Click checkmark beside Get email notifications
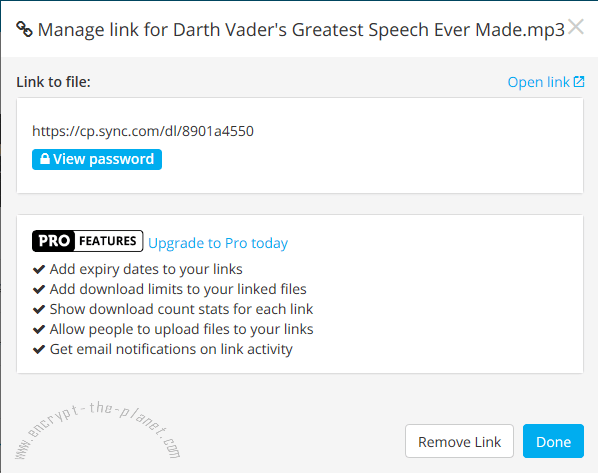 pos(39,349)
